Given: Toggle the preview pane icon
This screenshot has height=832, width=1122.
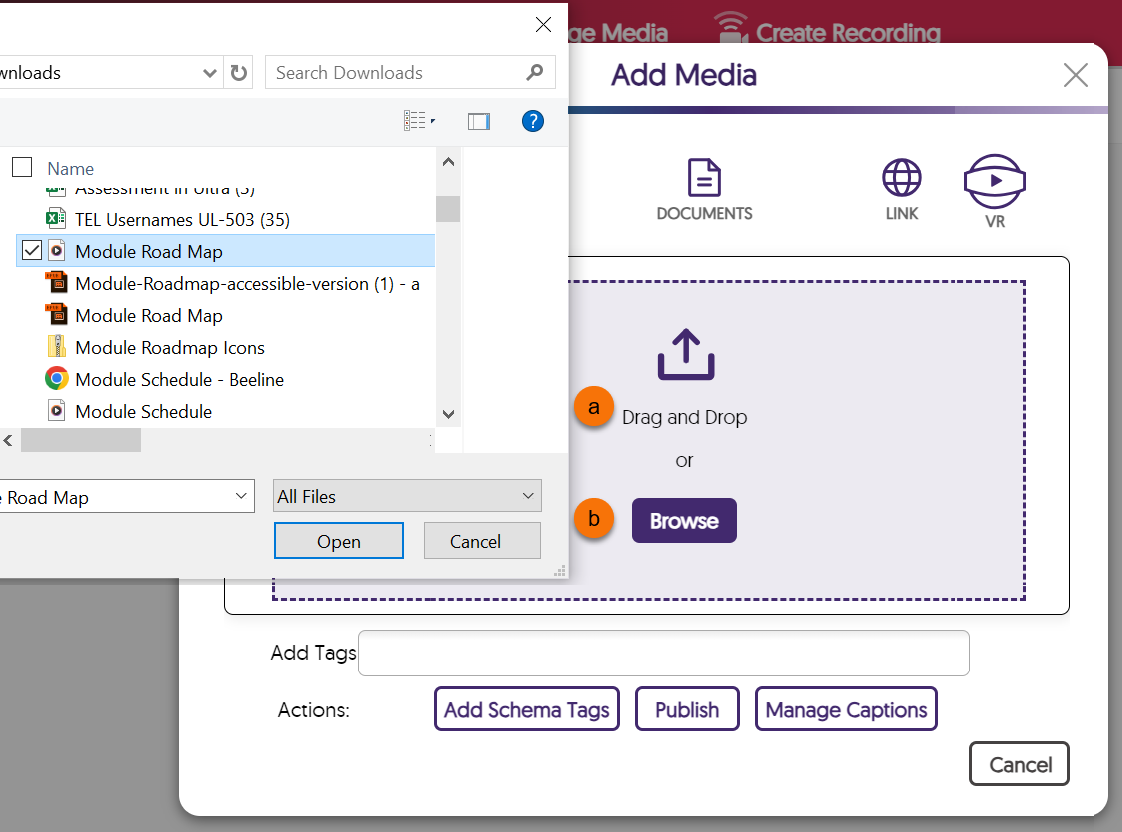Looking at the screenshot, I should click(x=479, y=121).
